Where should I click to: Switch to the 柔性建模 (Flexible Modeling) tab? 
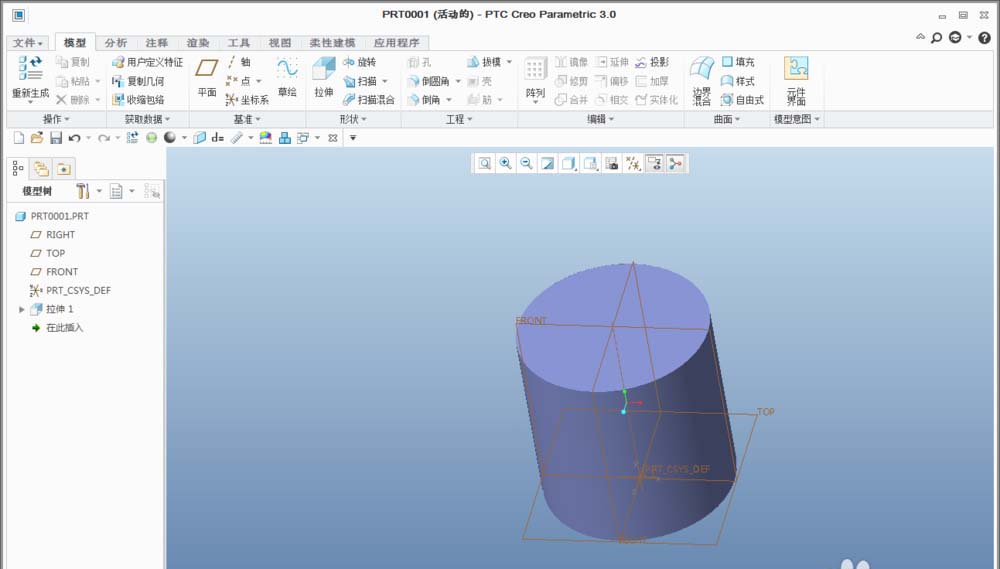pyautogui.click(x=332, y=43)
